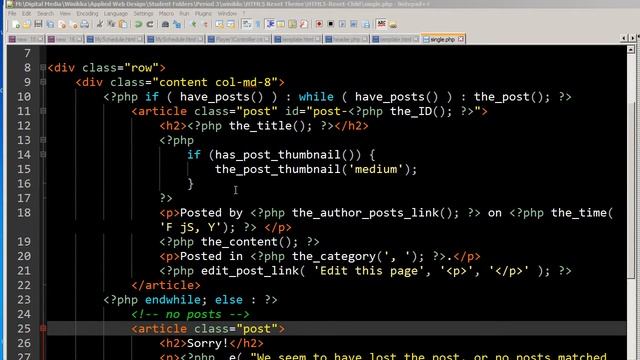Toggle show all characters button
640x360 pixels.
pos(258,24)
